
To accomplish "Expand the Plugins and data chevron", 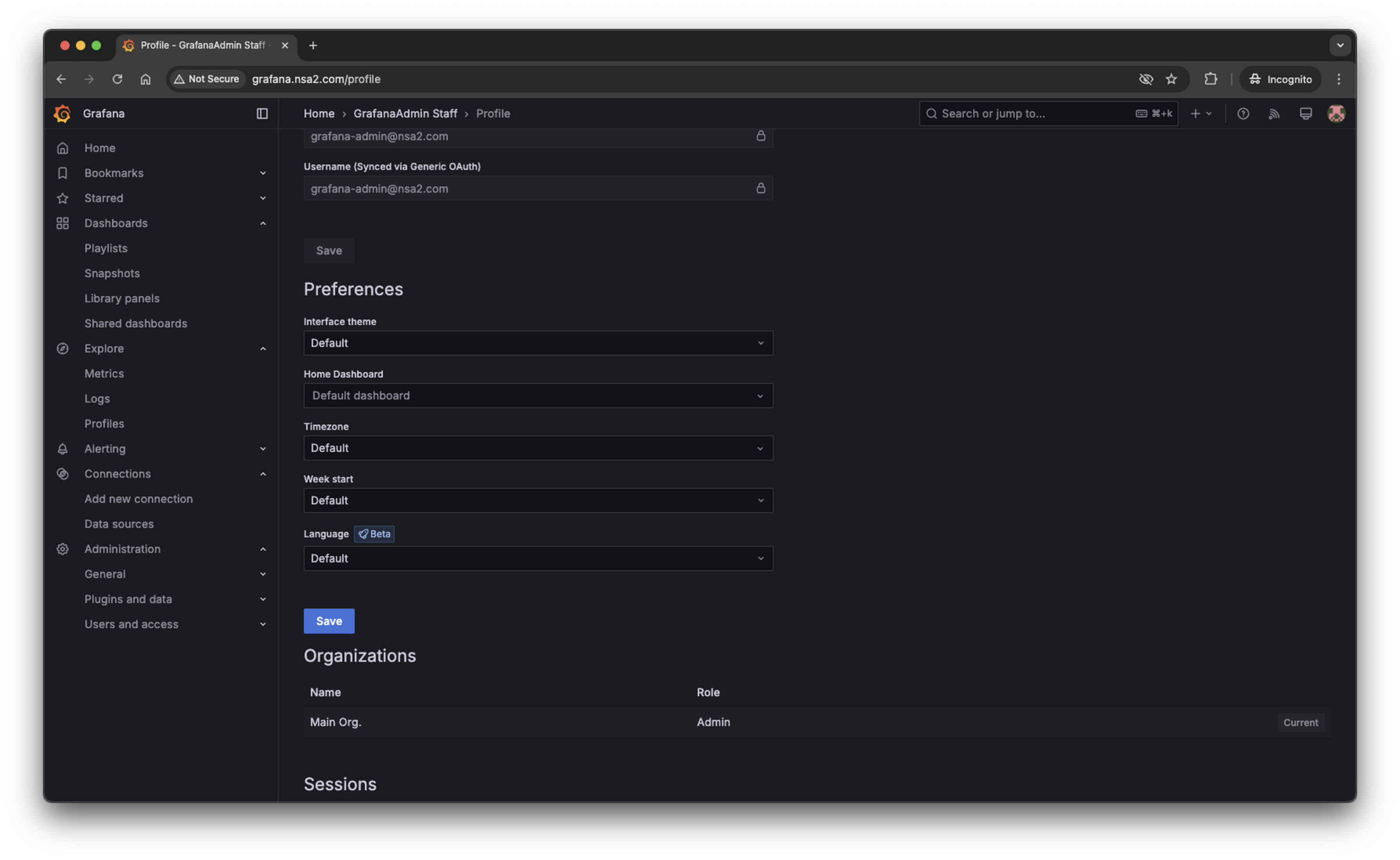I will click(x=263, y=599).
